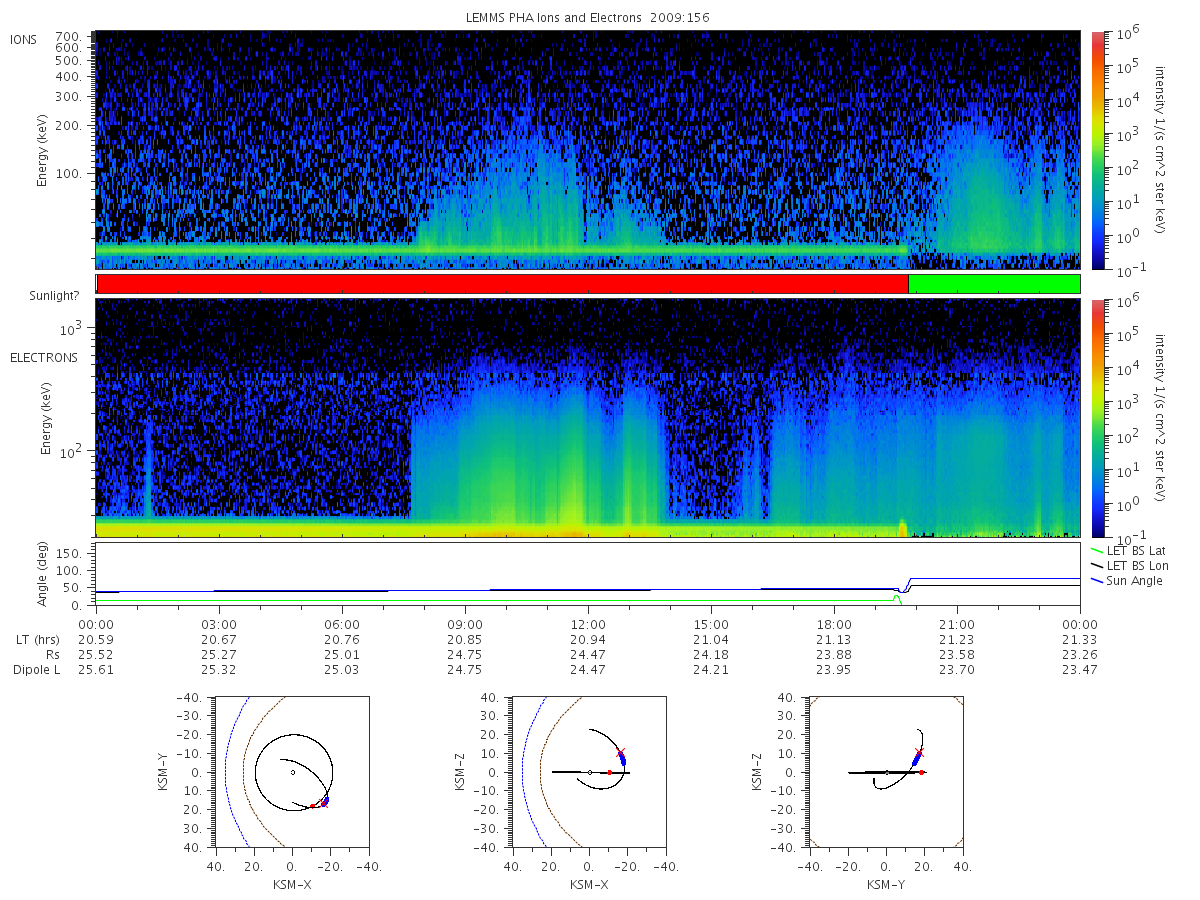Click the KSM-X versus KSM-Z orbit plot

588,772
